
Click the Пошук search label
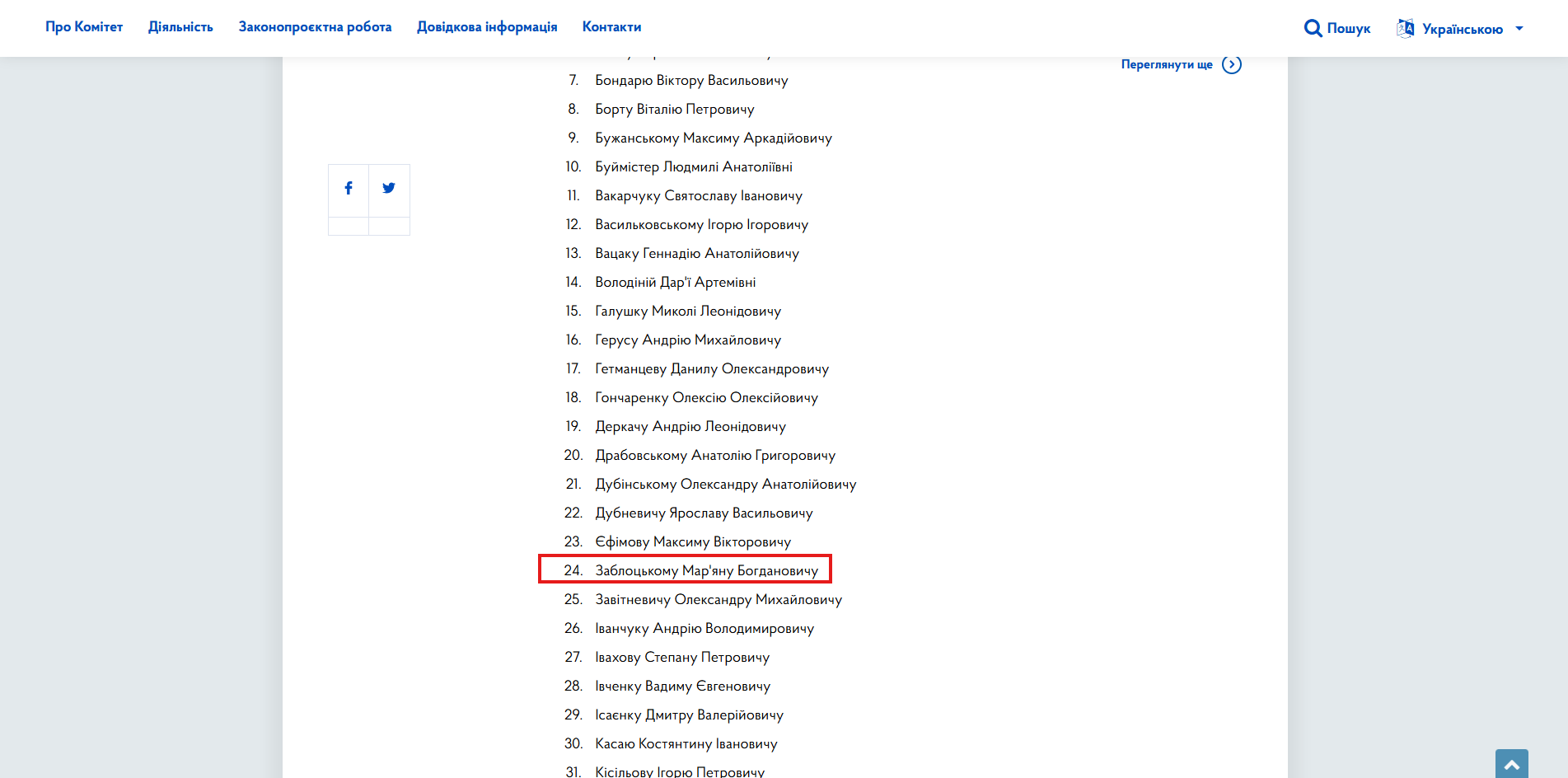tap(1349, 29)
